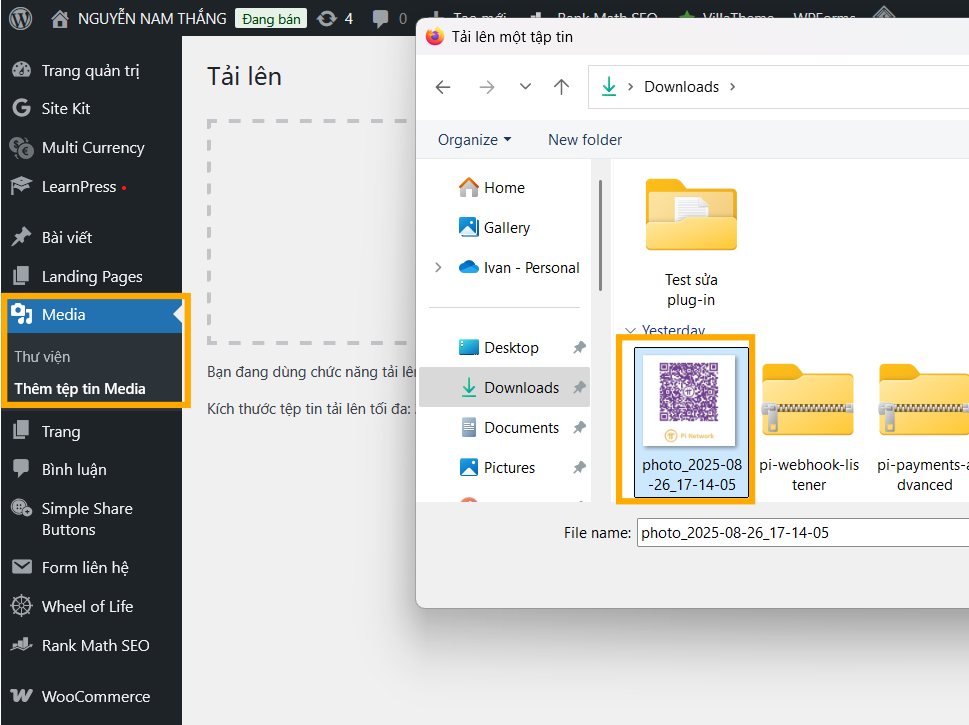The image size is (969, 725).
Task: Click the Site Kit G icon
Action: pyautogui.click(x=21, y=108)
